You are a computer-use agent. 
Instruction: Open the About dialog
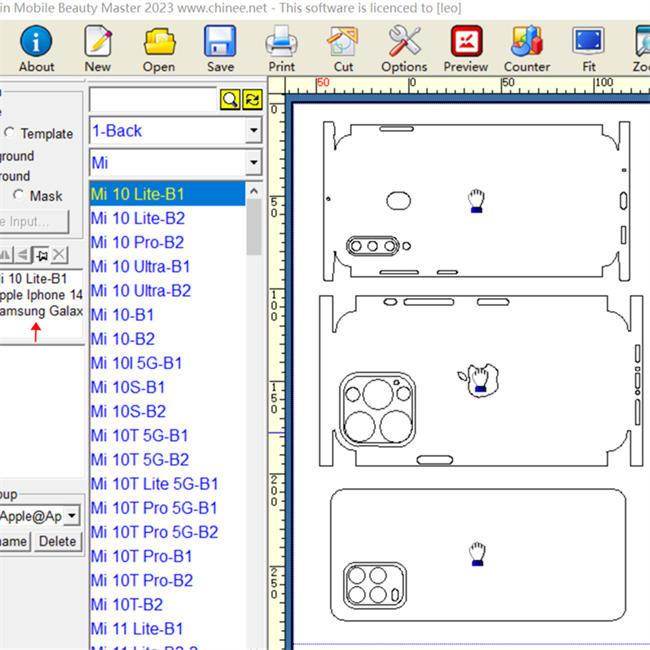pyautogui.click(x=36, y=48)
